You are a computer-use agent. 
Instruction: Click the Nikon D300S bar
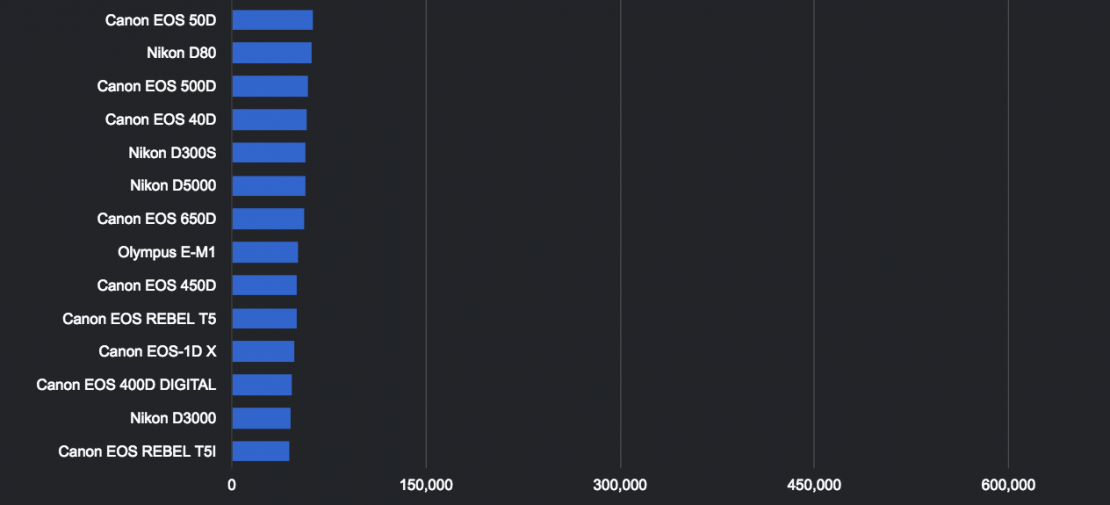pos(268,153)
